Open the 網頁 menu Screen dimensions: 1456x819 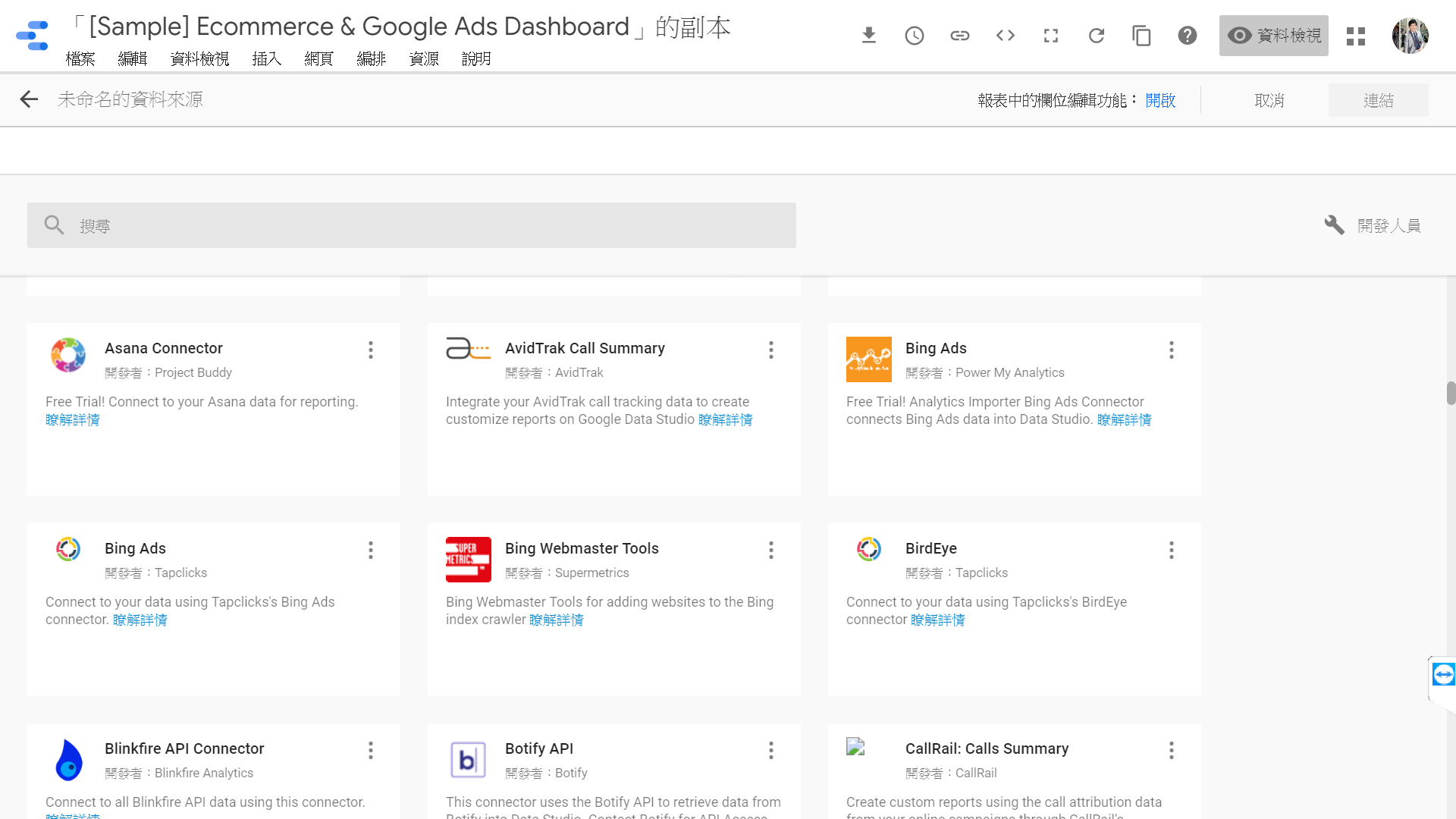pyautogui.click(x=319, y=59)
